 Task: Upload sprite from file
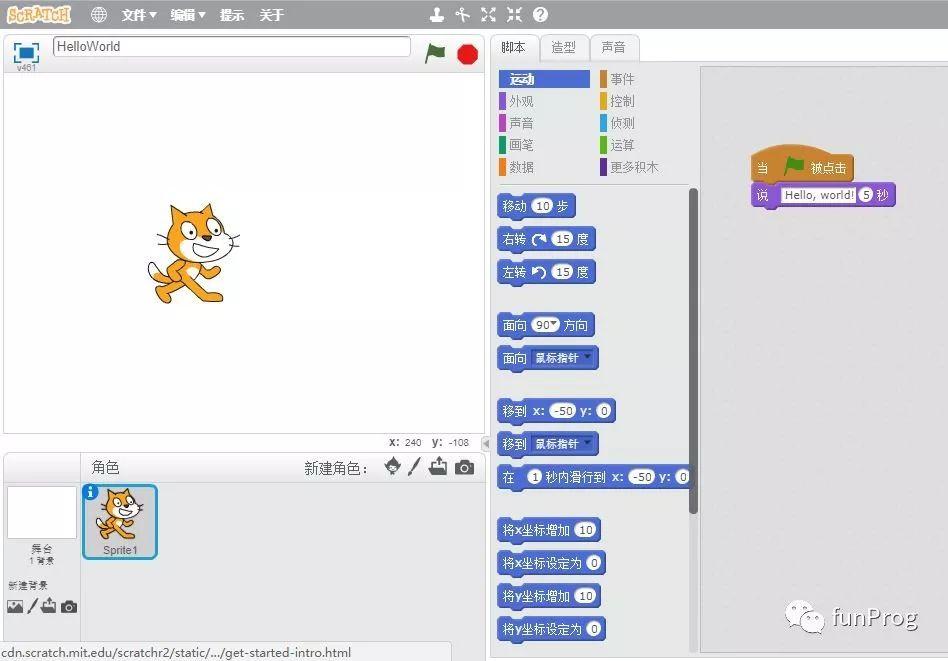coord(438,466)
